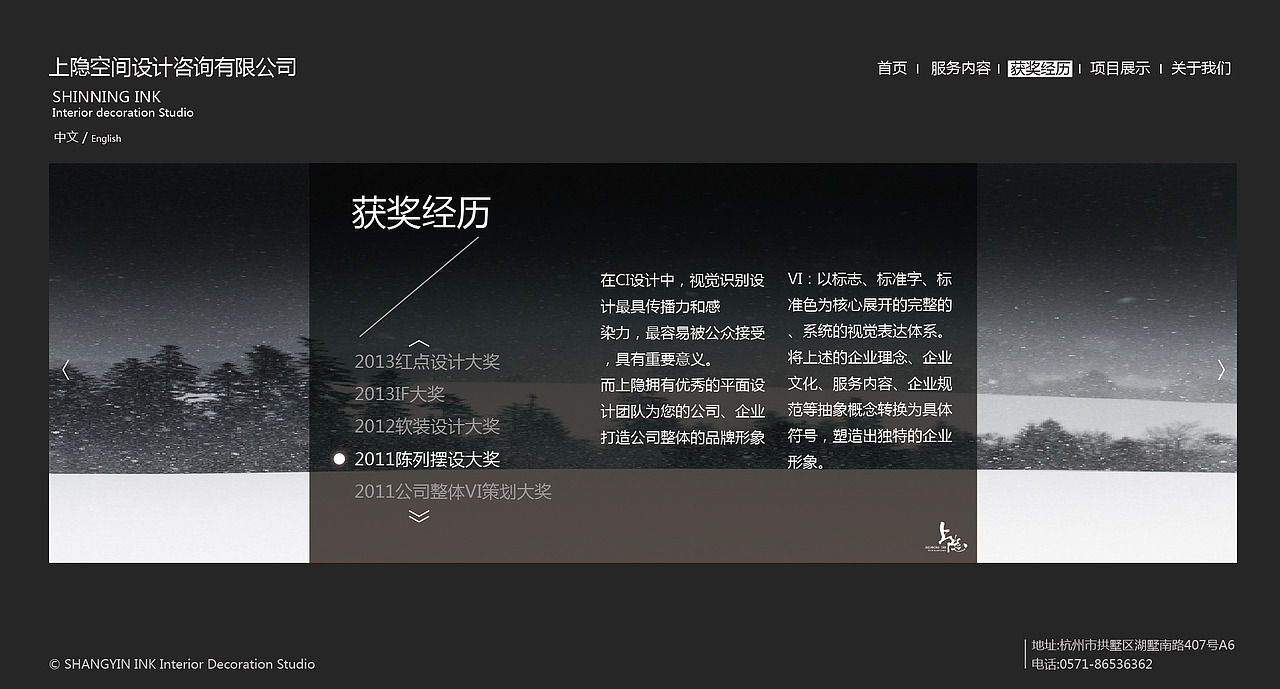Move award list up with chevron above 2013红点设计大奖
The height and width of the screenshot is (689, 1280).
pyautogui.click(x=419, y=343)
